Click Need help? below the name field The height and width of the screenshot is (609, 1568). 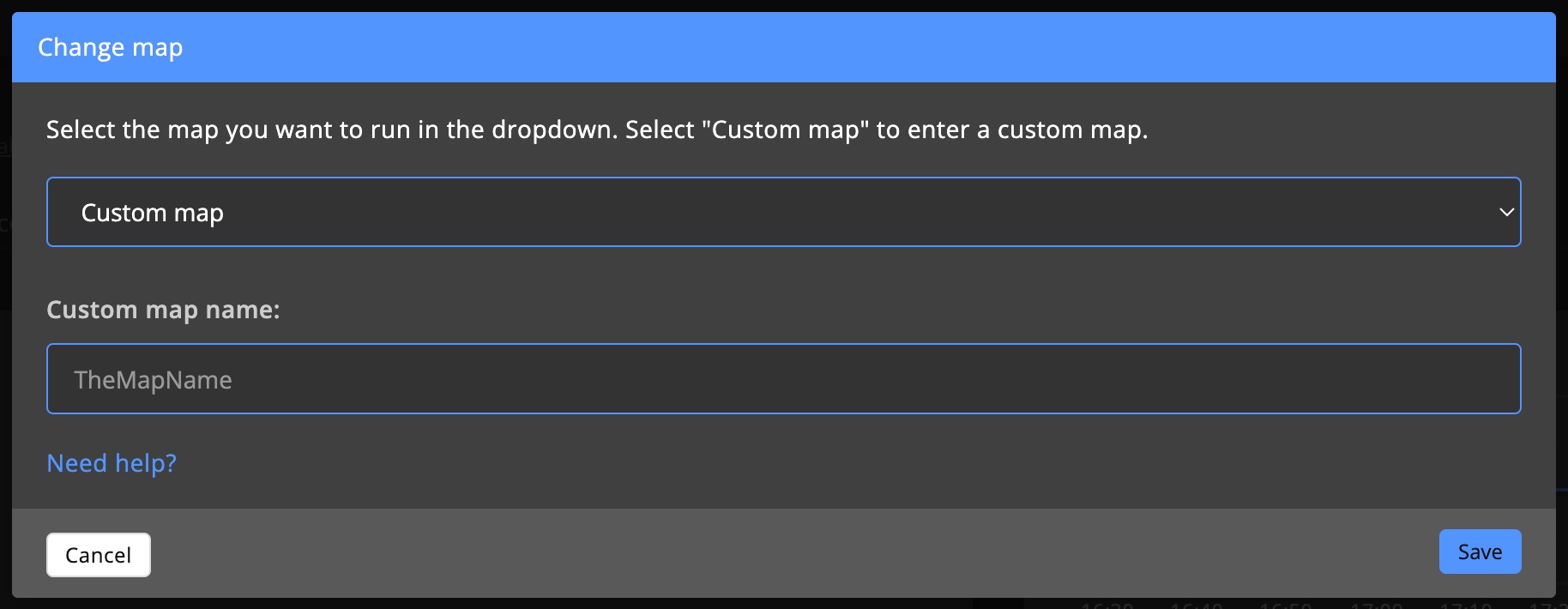pyautogui.click(x=111, y=462)
